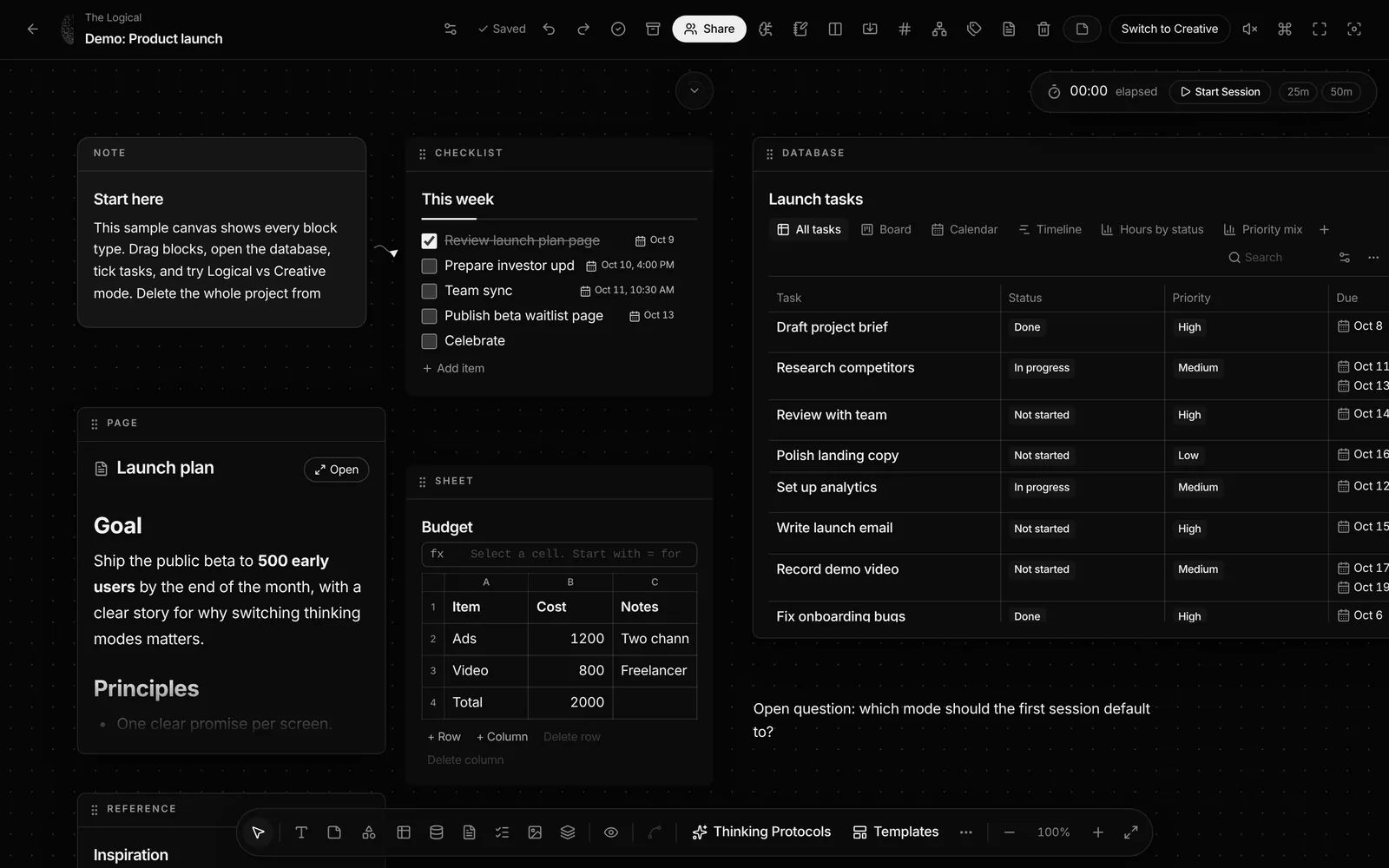The image size is (1389, 868).
Task: Switch to the Calendar view tab
Action: click(x=964, y=229)
